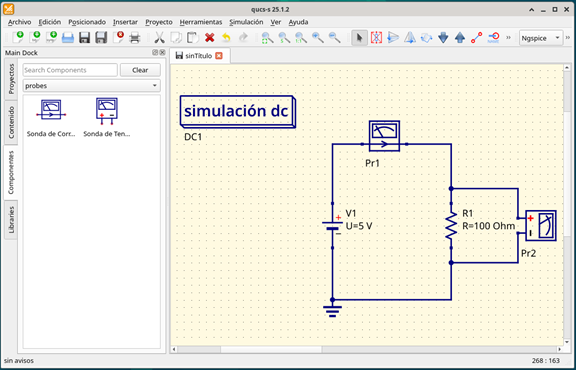576x370 pixels.
Task: Redo the last undone action
Action: point(243,37)
